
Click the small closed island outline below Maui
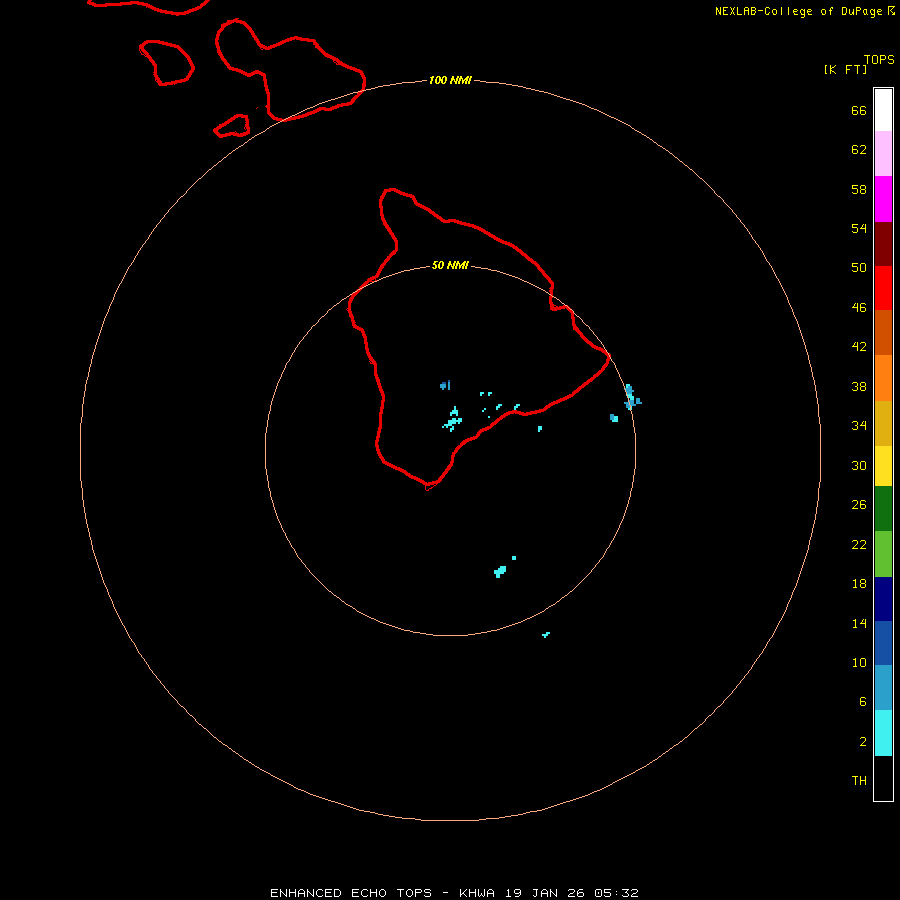(x=232, y=126)
